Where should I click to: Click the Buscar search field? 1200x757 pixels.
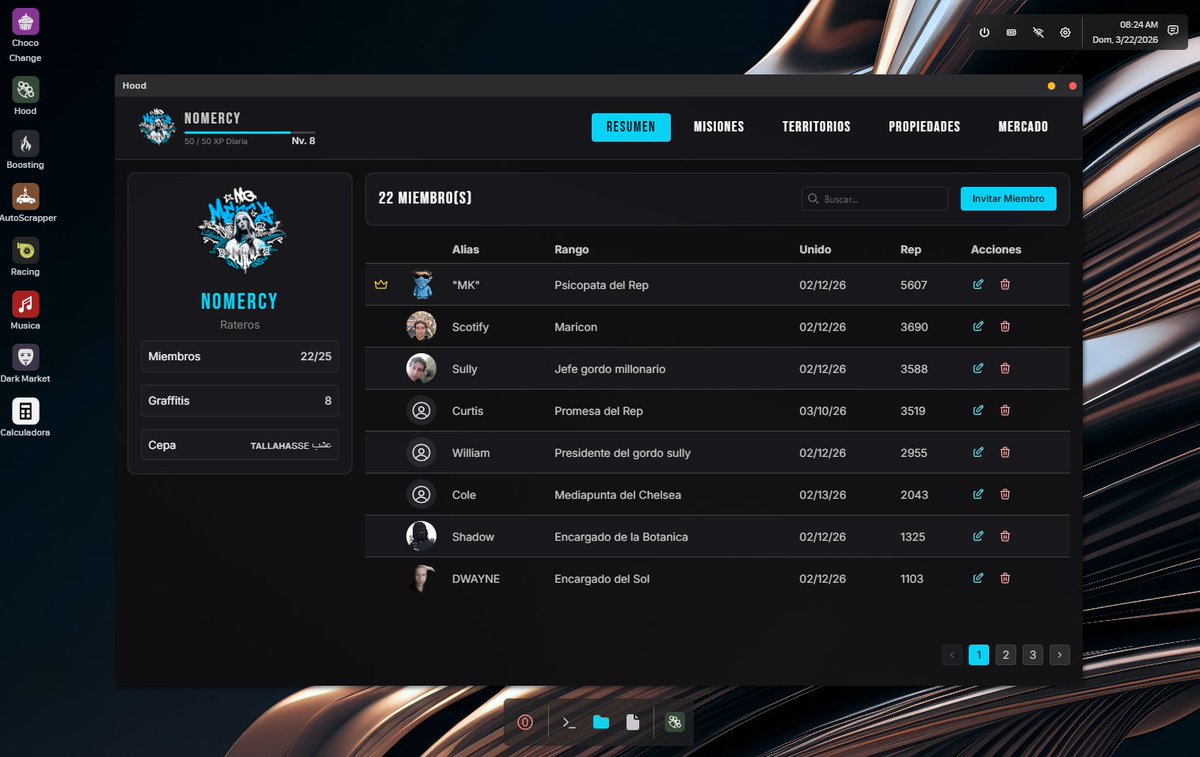coord(875,199)
